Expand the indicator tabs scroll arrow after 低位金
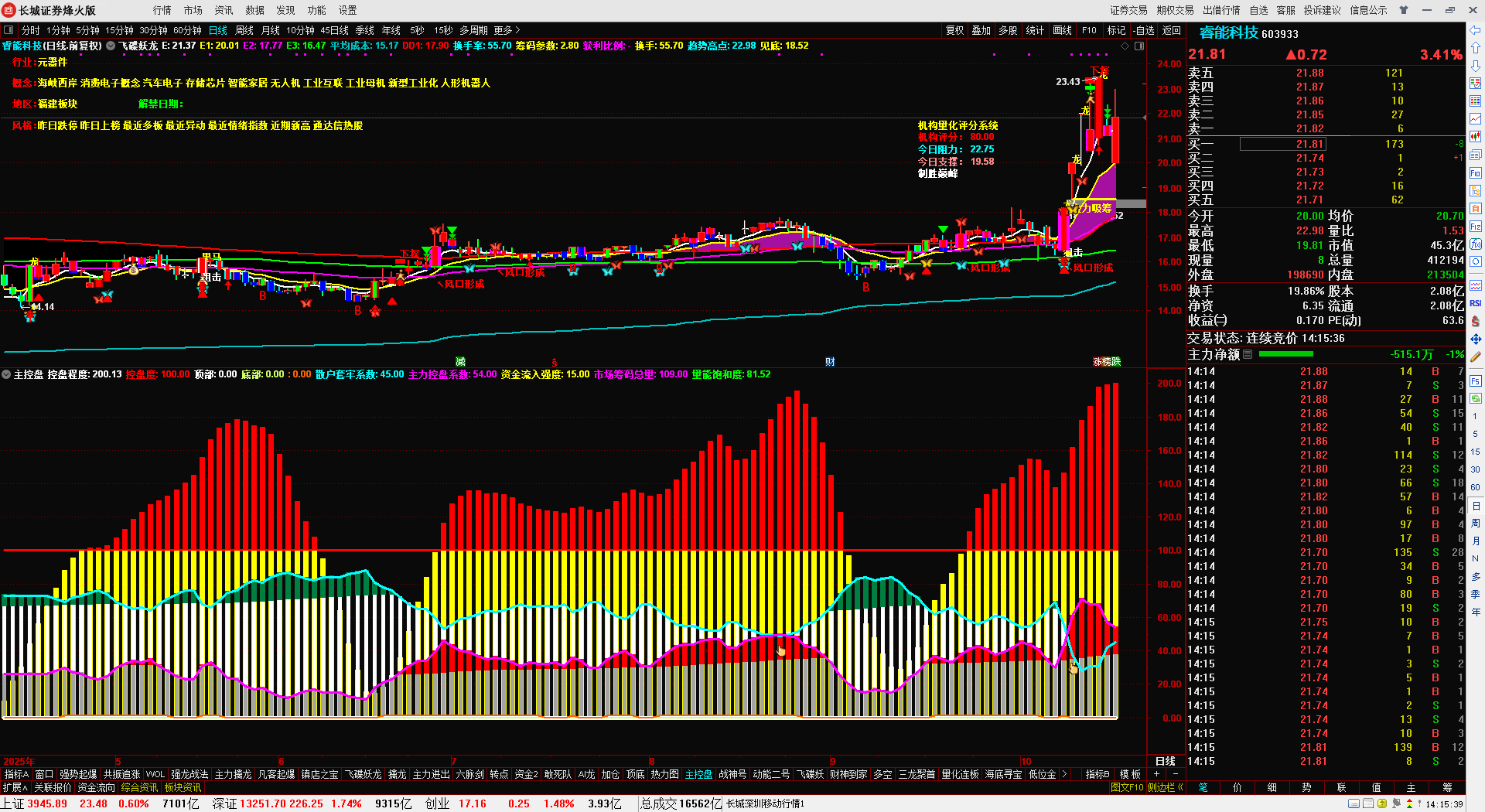 [1064, 774]
